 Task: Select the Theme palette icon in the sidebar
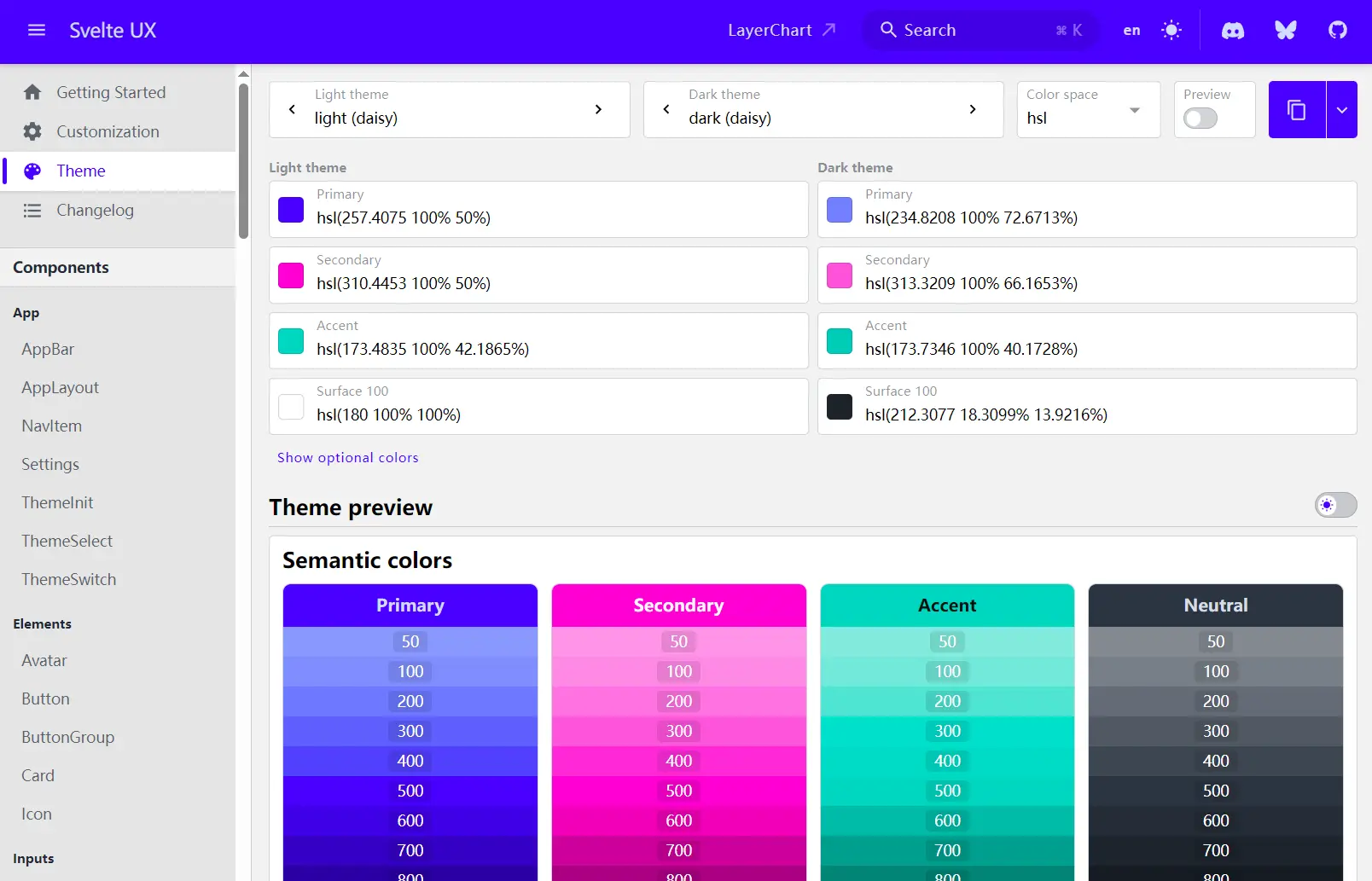click(x=32, y=171)
